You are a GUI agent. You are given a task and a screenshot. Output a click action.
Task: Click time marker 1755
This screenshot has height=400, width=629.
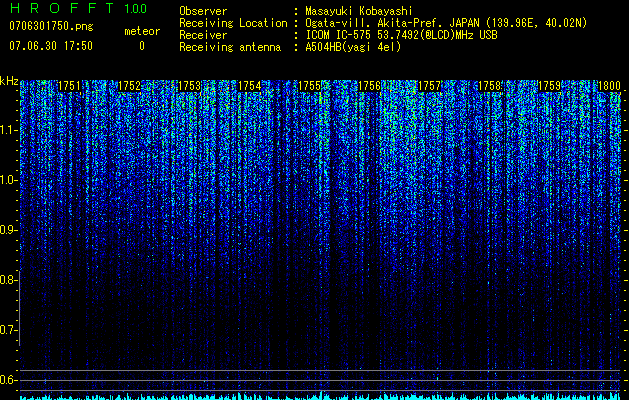(310, 86)
